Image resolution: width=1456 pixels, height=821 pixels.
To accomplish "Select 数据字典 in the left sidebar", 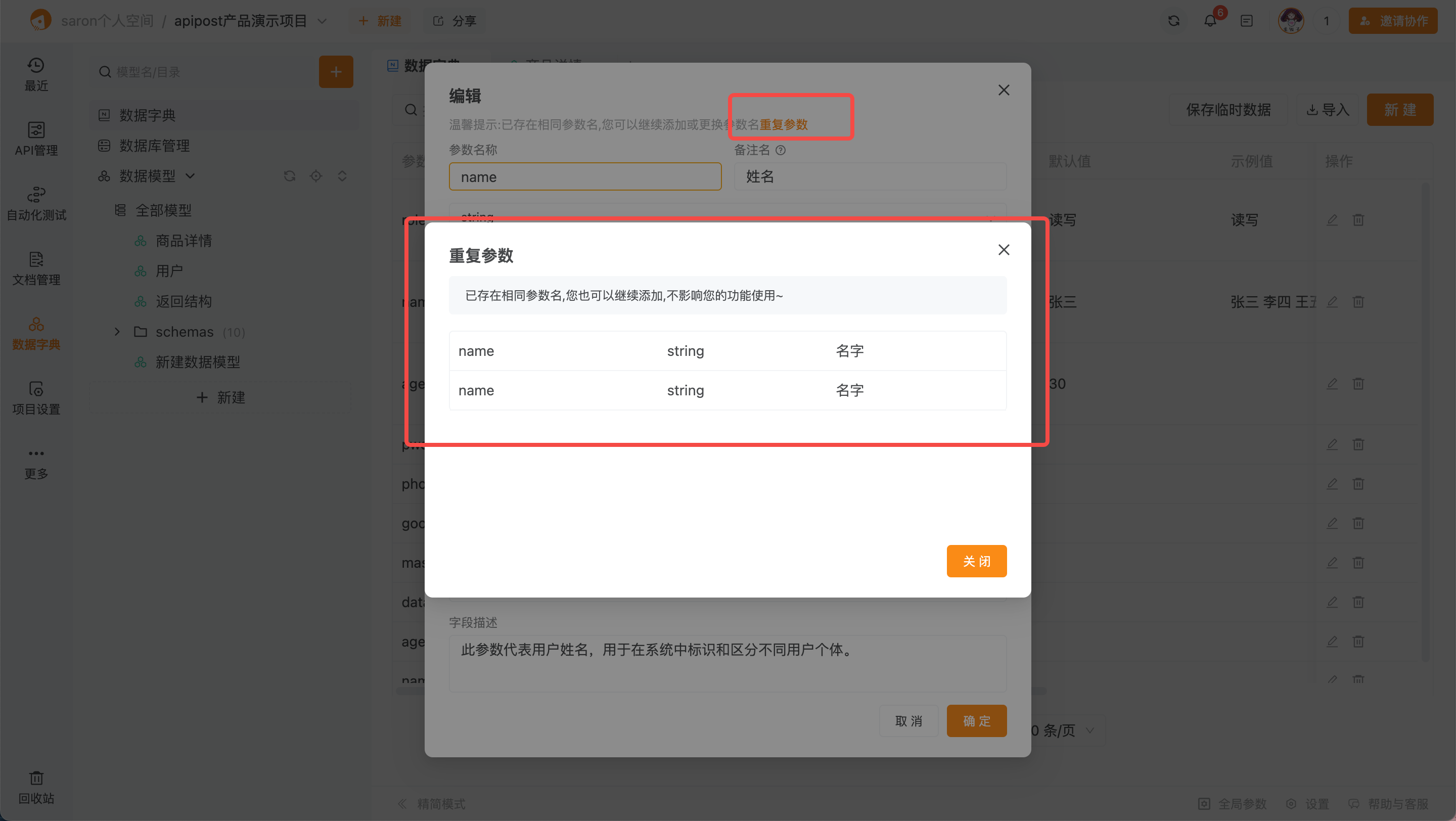I will tap(36, 333).
